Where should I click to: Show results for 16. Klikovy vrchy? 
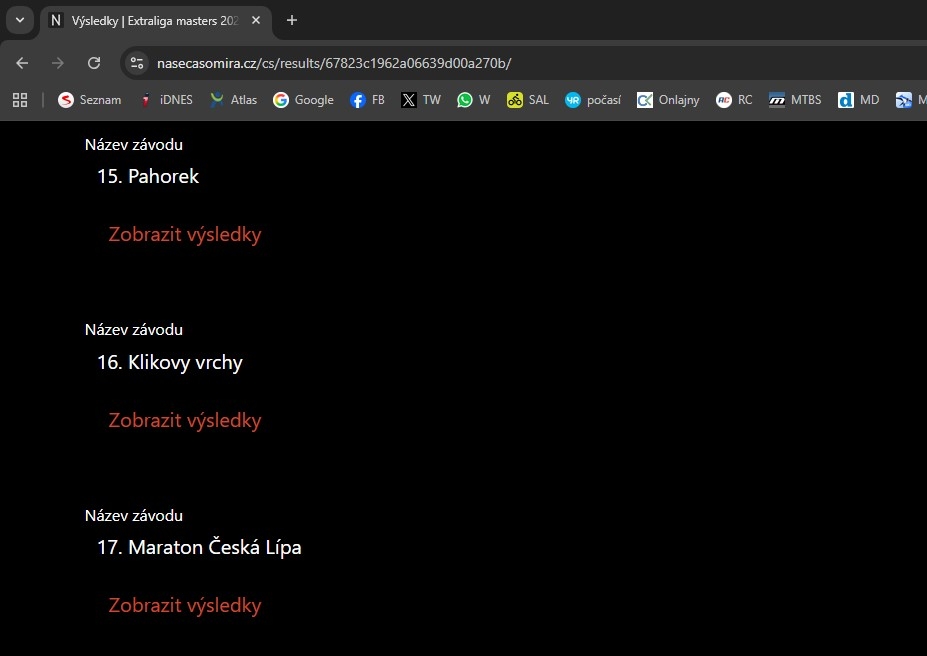click(185, 420)
